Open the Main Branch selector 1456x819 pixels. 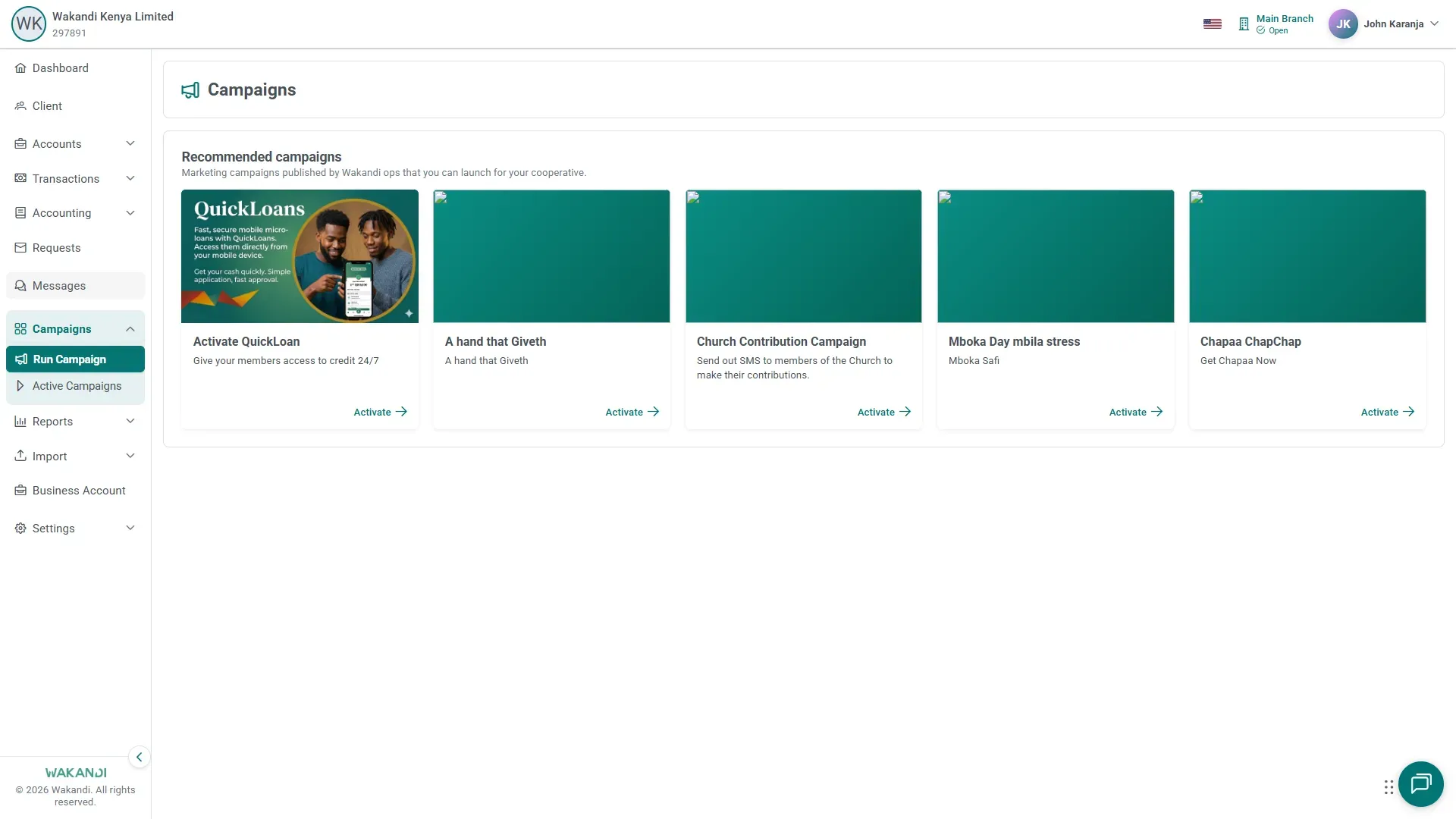pos(1276,24)
